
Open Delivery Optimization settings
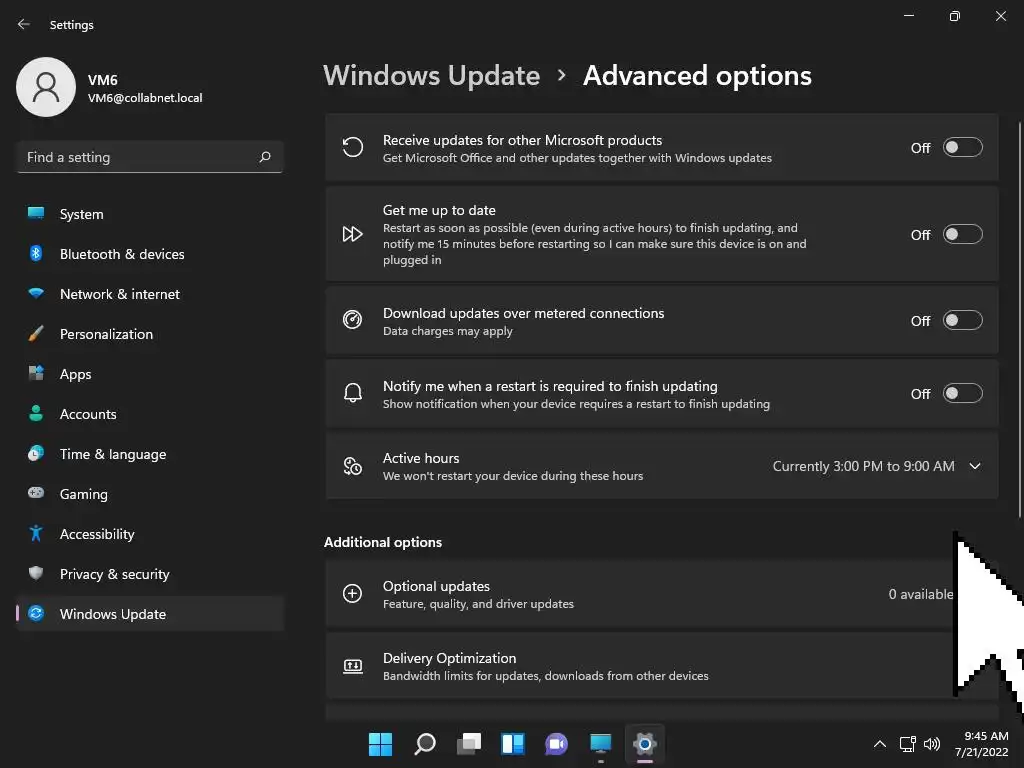[x=662, y=666]
